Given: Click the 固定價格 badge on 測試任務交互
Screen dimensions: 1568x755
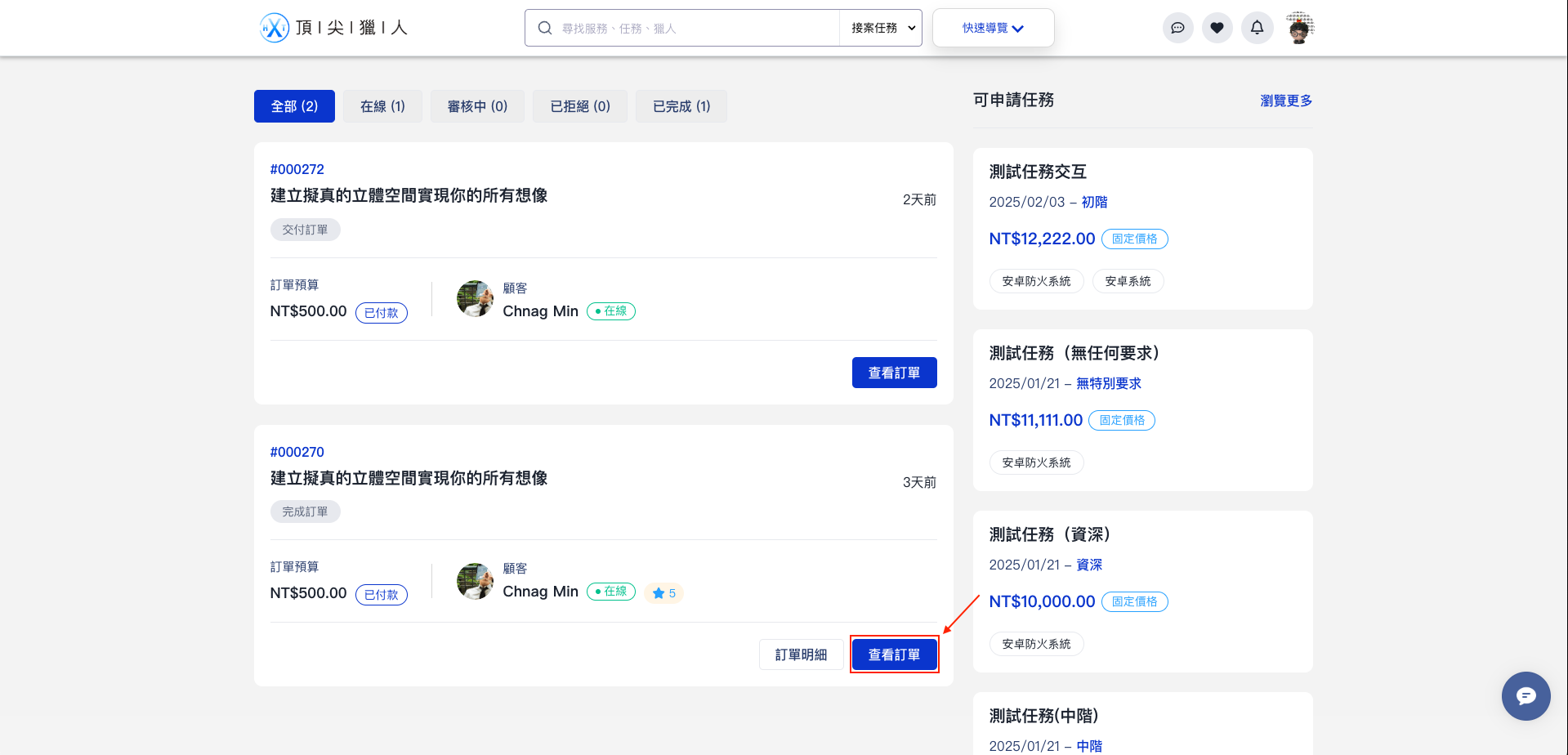Looking at the screenshot, I should [1134, 239].
